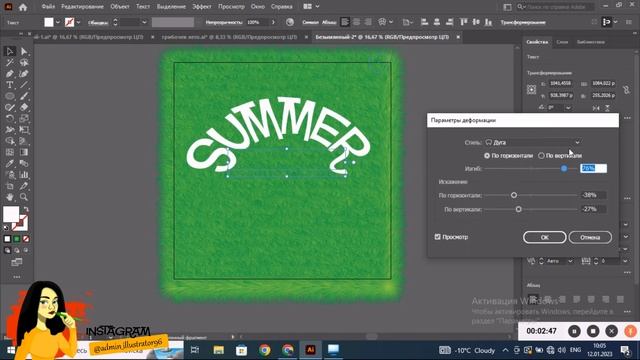Open the Object menu

pyautogui.click(x=120, y=7)
